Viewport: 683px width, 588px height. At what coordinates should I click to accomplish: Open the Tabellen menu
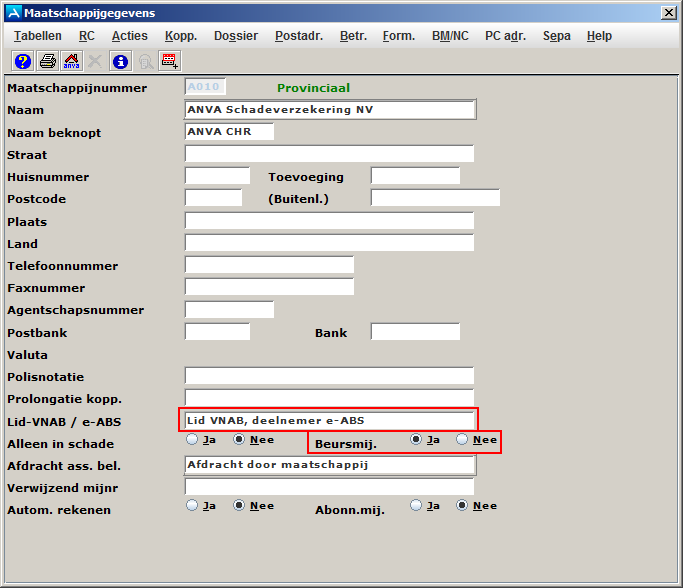[x=38, y=36]
